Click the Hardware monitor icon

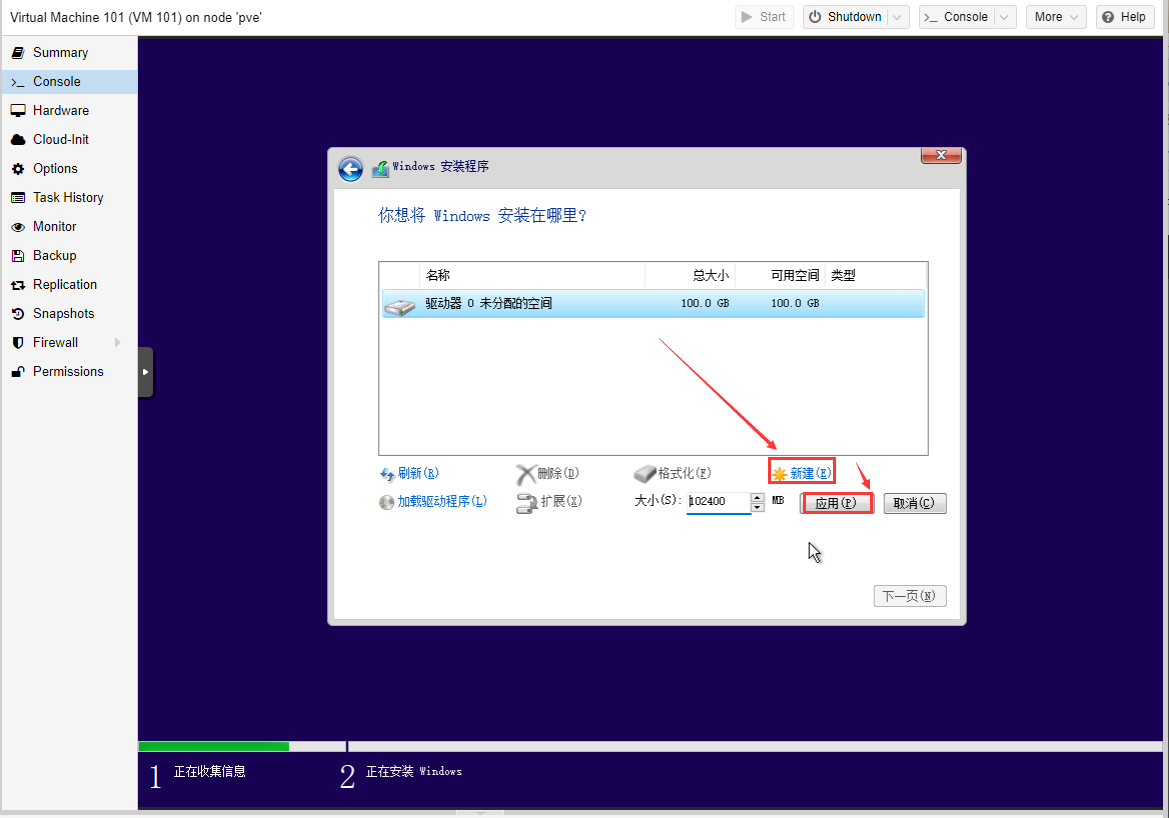(x=18, y=111)
